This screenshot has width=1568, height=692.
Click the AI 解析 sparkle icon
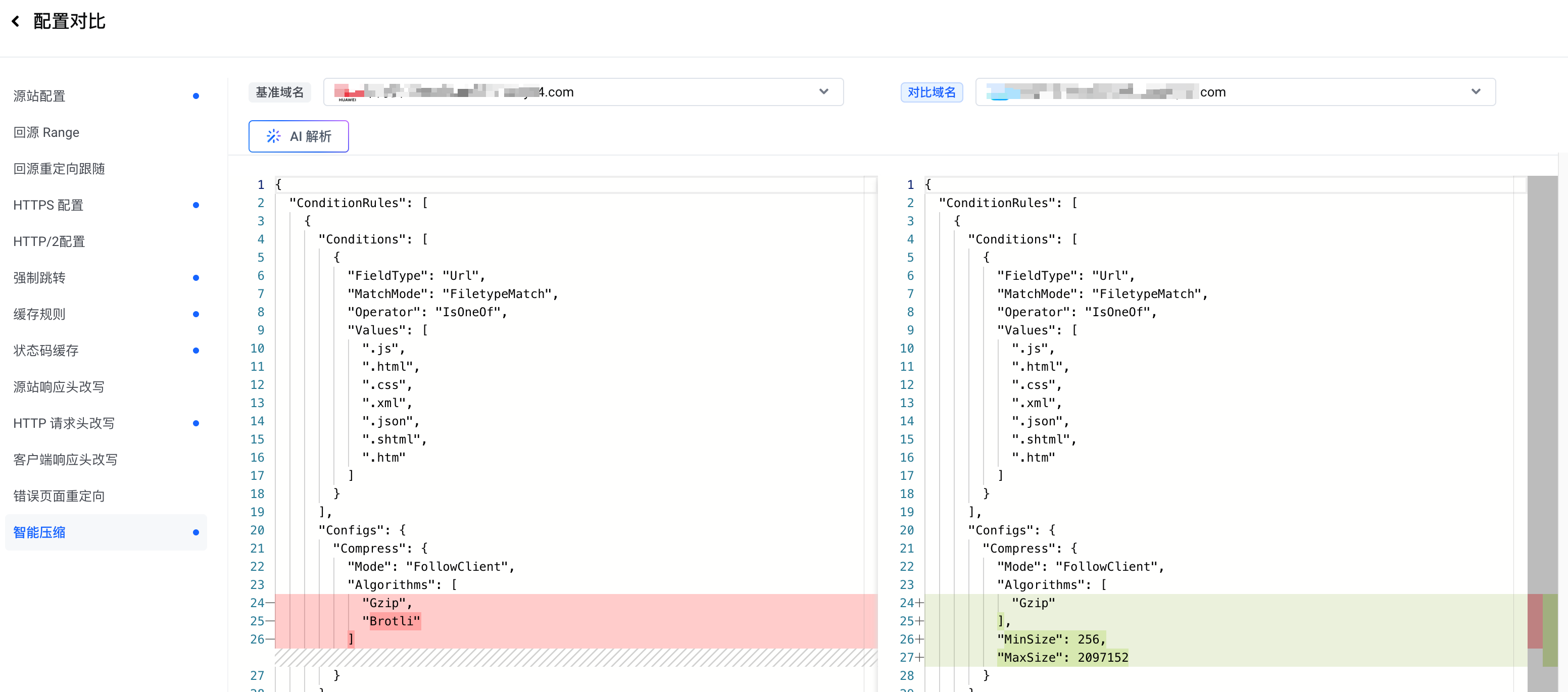point(273,136)
